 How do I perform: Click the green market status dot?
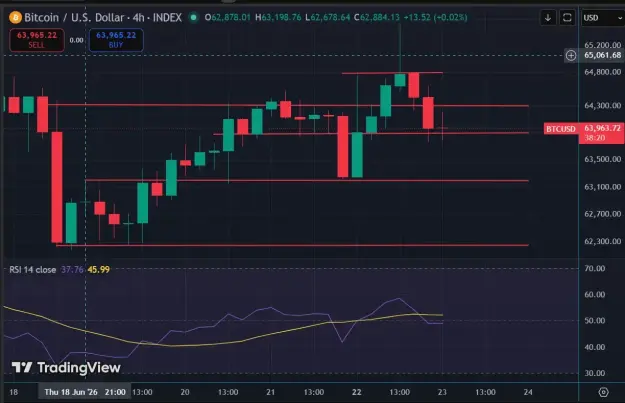193,18
